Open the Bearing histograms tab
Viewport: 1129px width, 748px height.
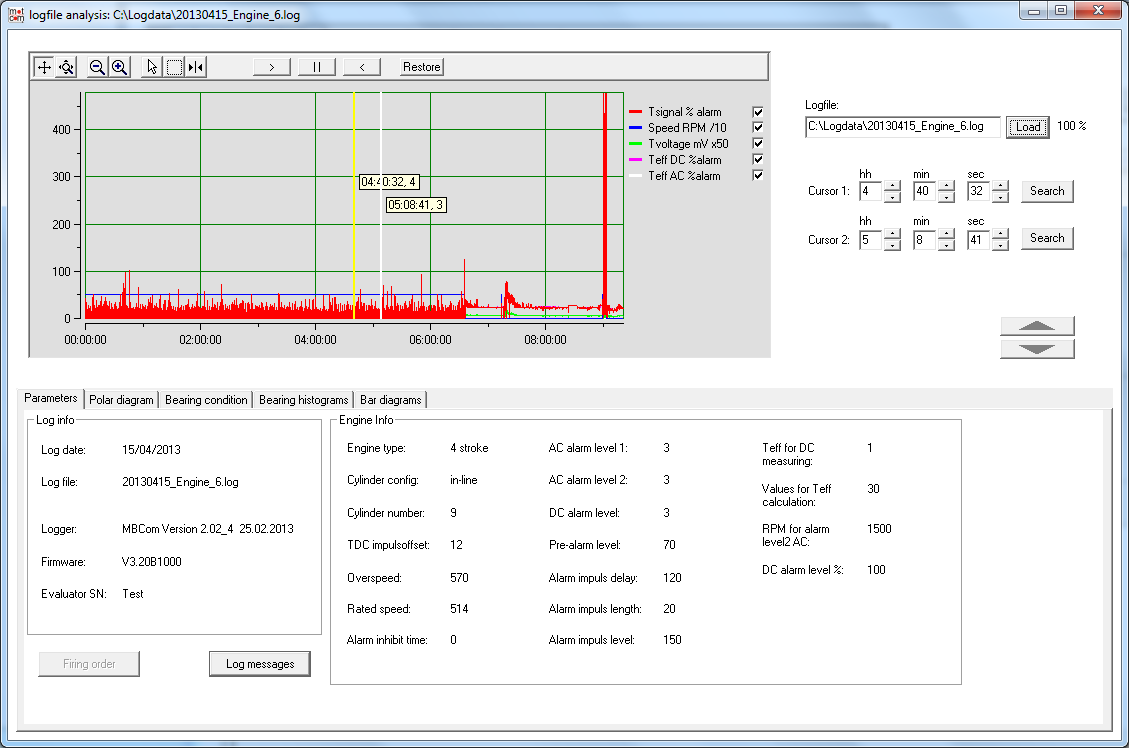pyautogui.click(x=303, y=400)
